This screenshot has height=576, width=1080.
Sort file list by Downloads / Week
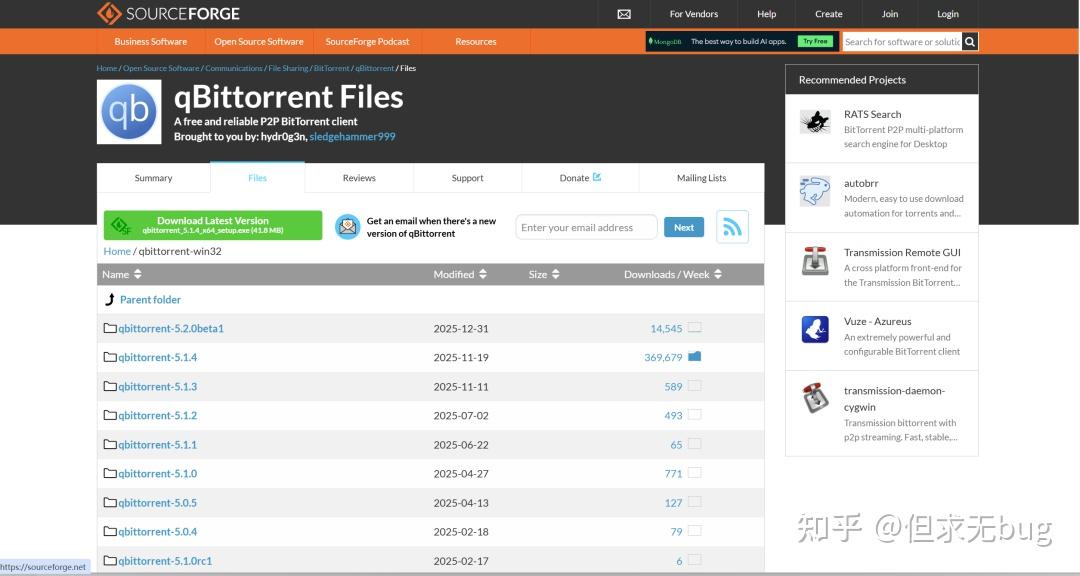(673, 274)
